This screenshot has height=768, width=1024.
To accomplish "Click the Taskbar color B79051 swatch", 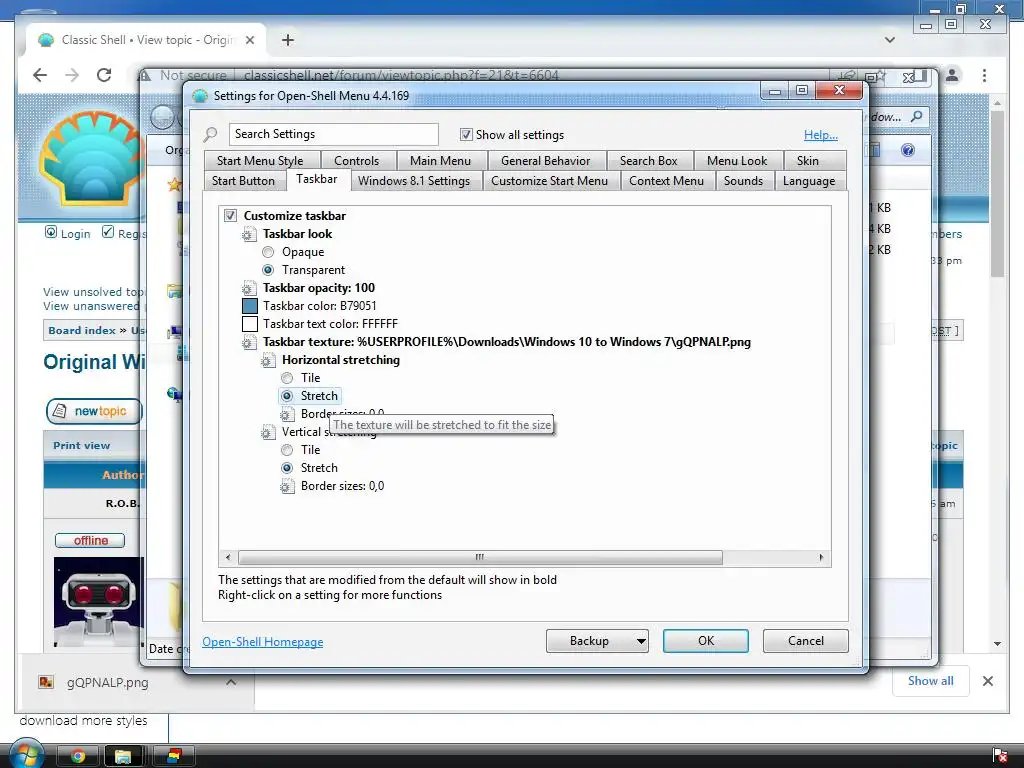I will [249, 306].
